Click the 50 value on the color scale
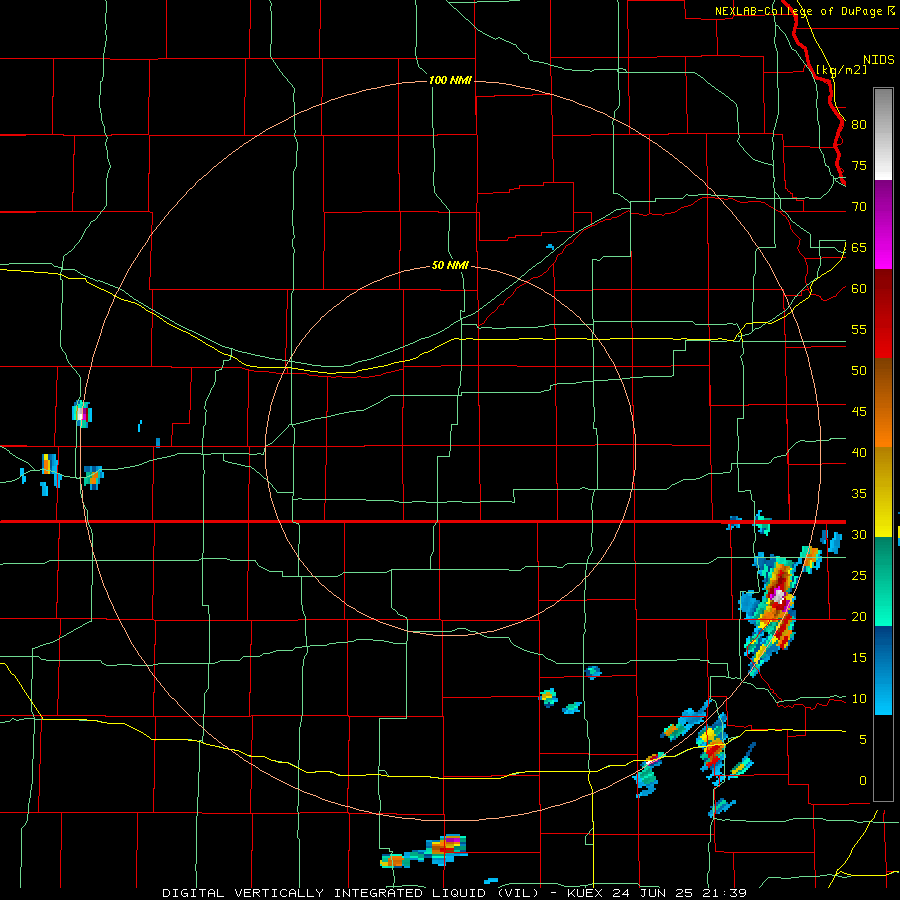The height and width of the screenshot is (900, 900). coord(859,370)
